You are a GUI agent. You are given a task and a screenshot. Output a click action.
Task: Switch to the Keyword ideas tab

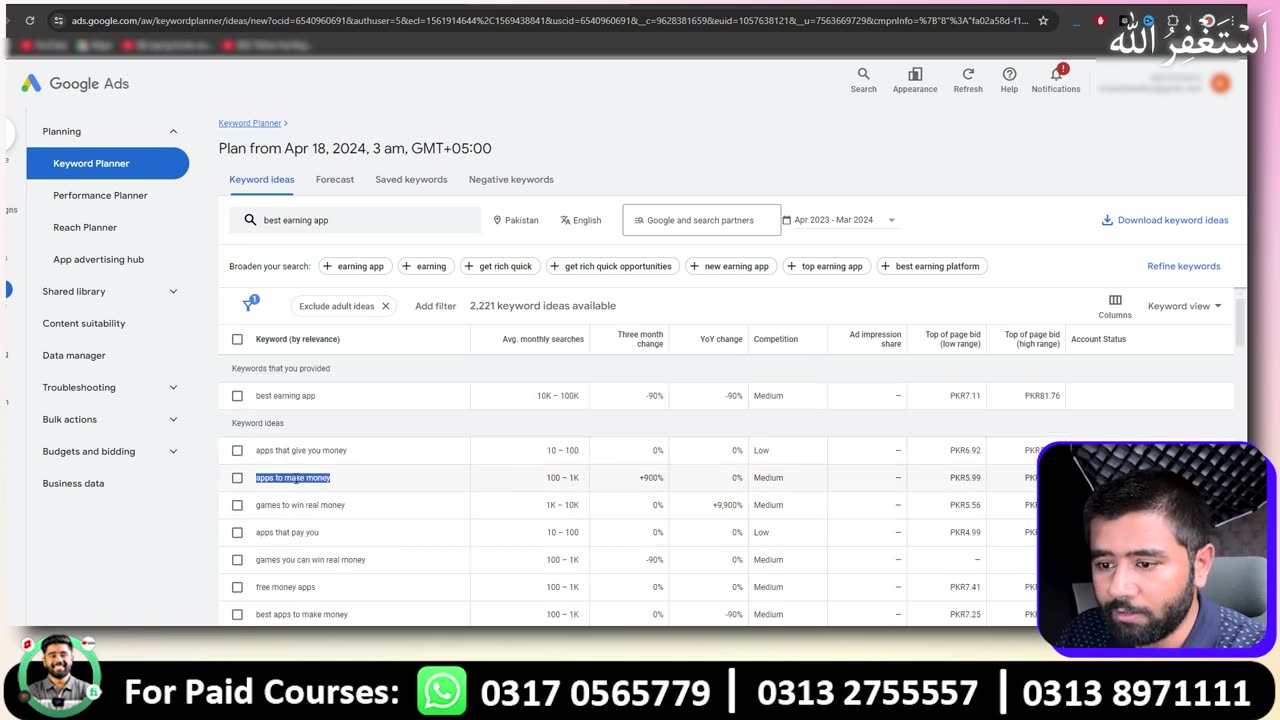pos(262,180)
